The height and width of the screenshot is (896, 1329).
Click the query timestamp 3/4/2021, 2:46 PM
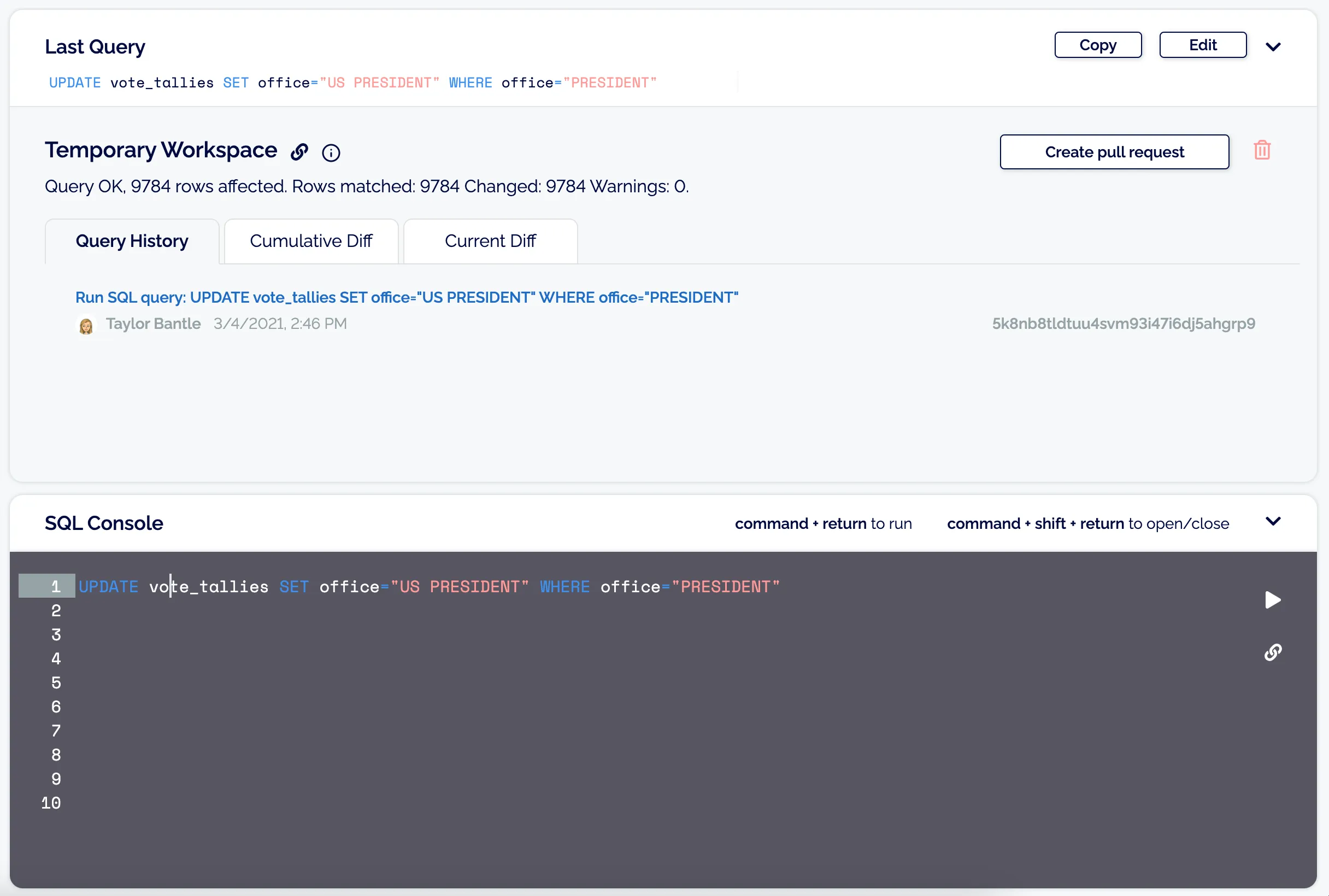280,323
